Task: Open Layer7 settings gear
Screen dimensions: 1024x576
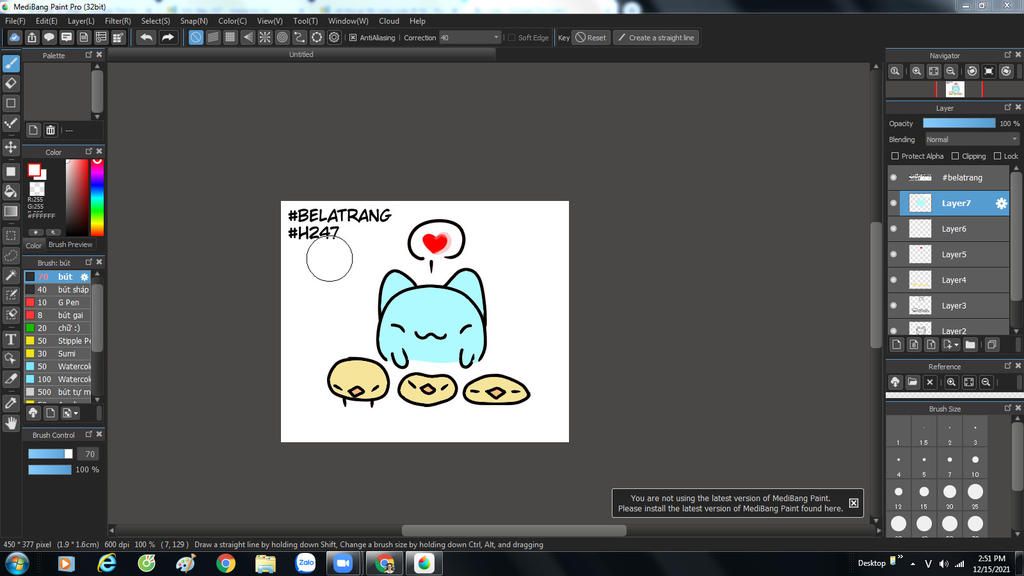Action: [1000, 204]
